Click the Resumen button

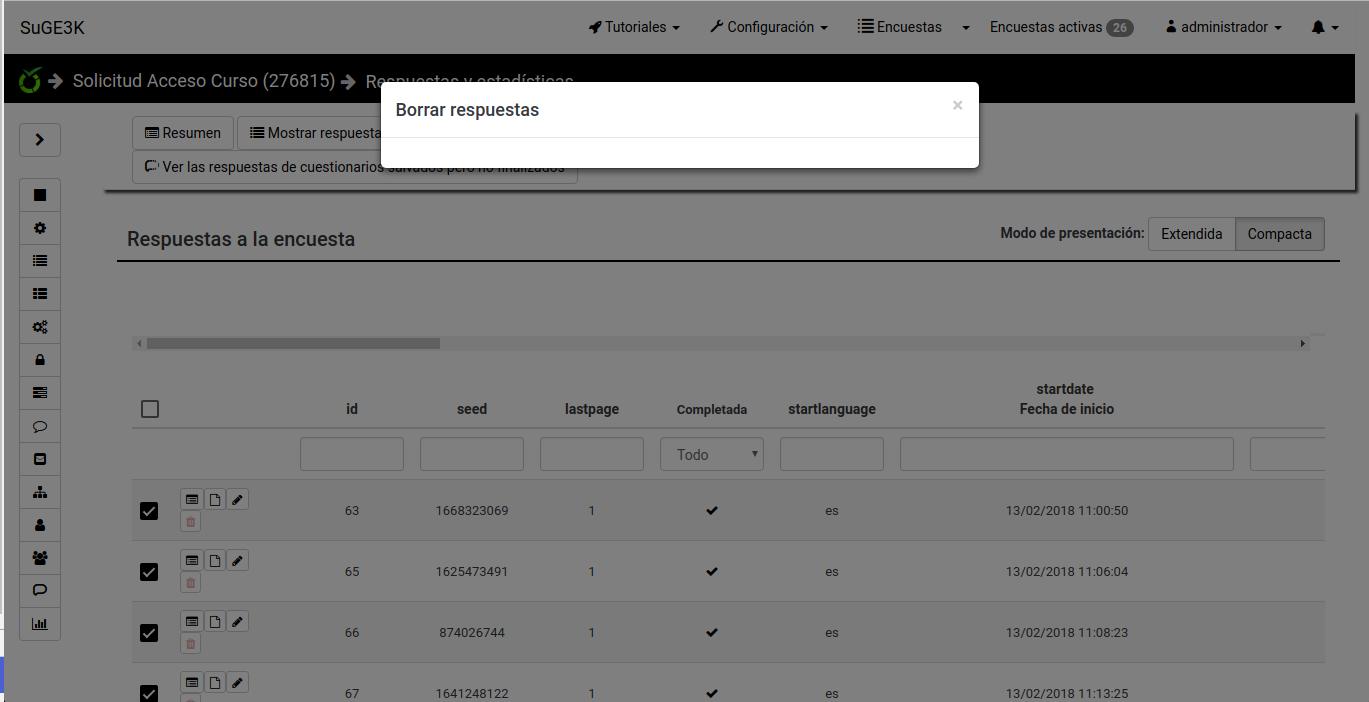click(183, 133)
